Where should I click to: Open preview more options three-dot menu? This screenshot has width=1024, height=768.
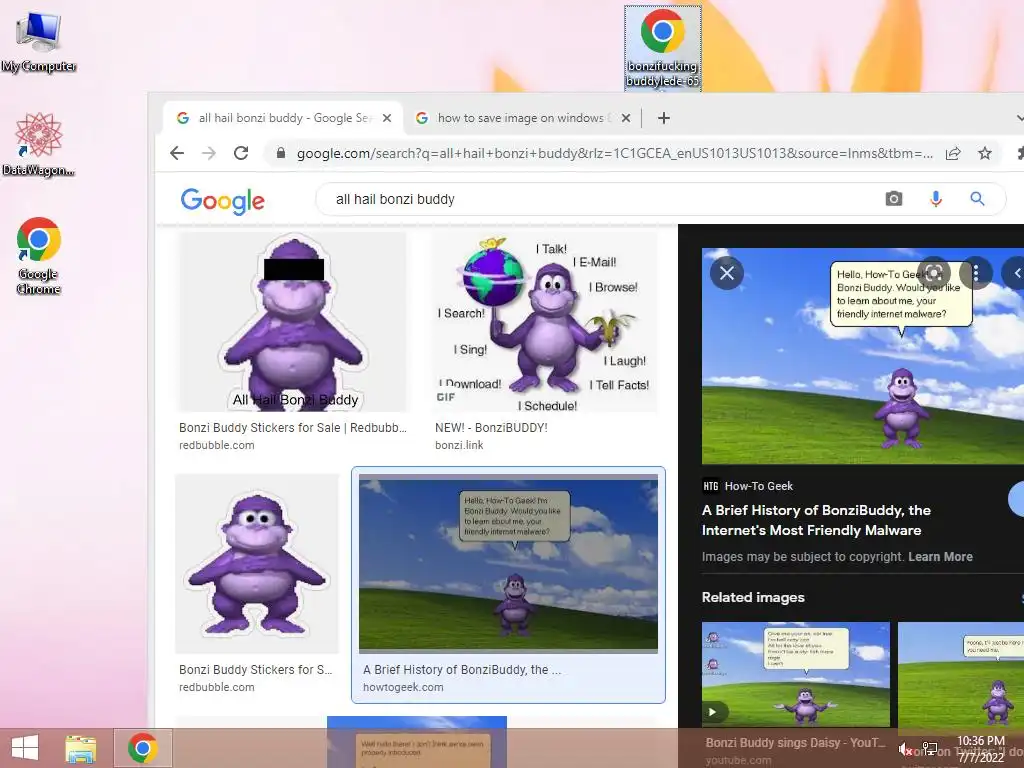pyautogui.click(x=976, y=273)
